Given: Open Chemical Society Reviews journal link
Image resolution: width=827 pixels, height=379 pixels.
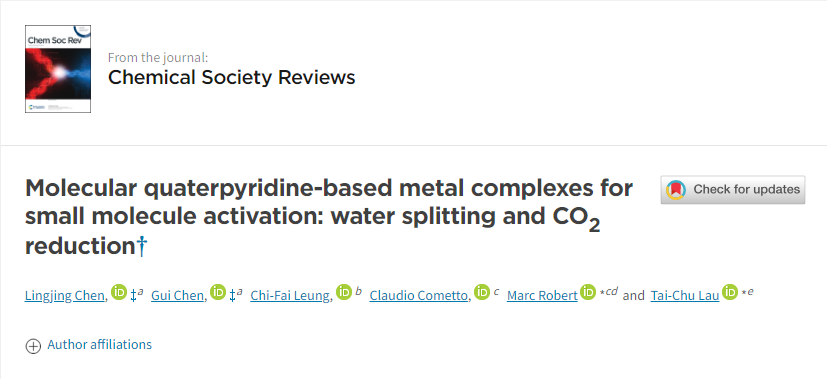Looking at the screenshot, I should (x=232, y=77).
